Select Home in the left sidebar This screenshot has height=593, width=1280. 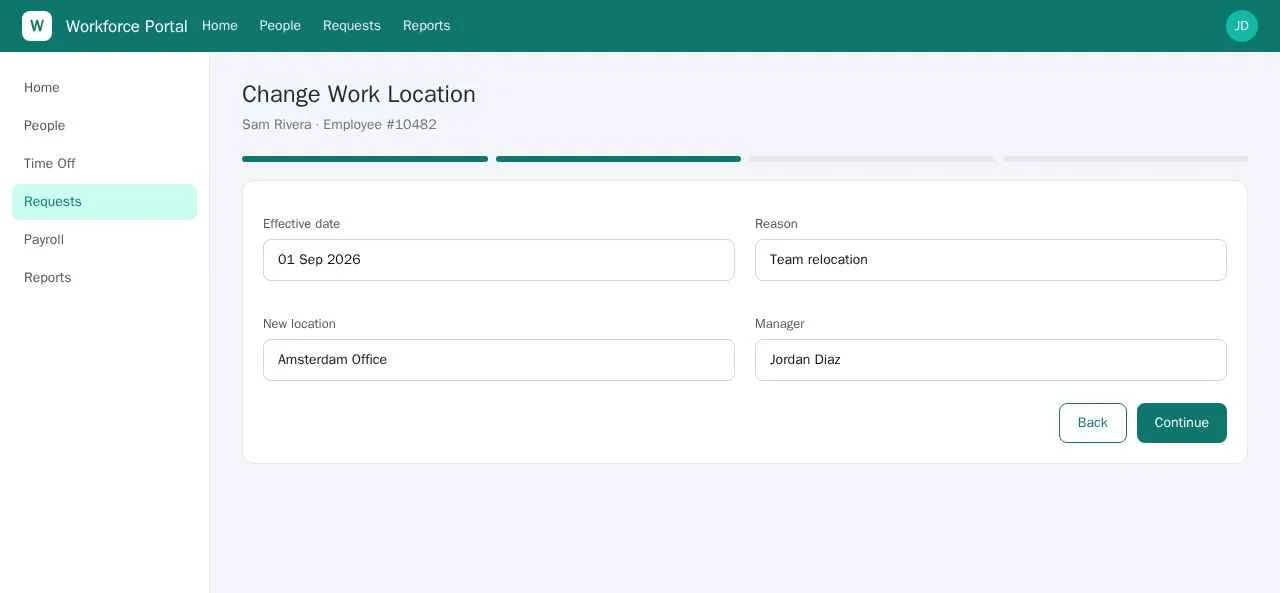(x=104, y=88)
